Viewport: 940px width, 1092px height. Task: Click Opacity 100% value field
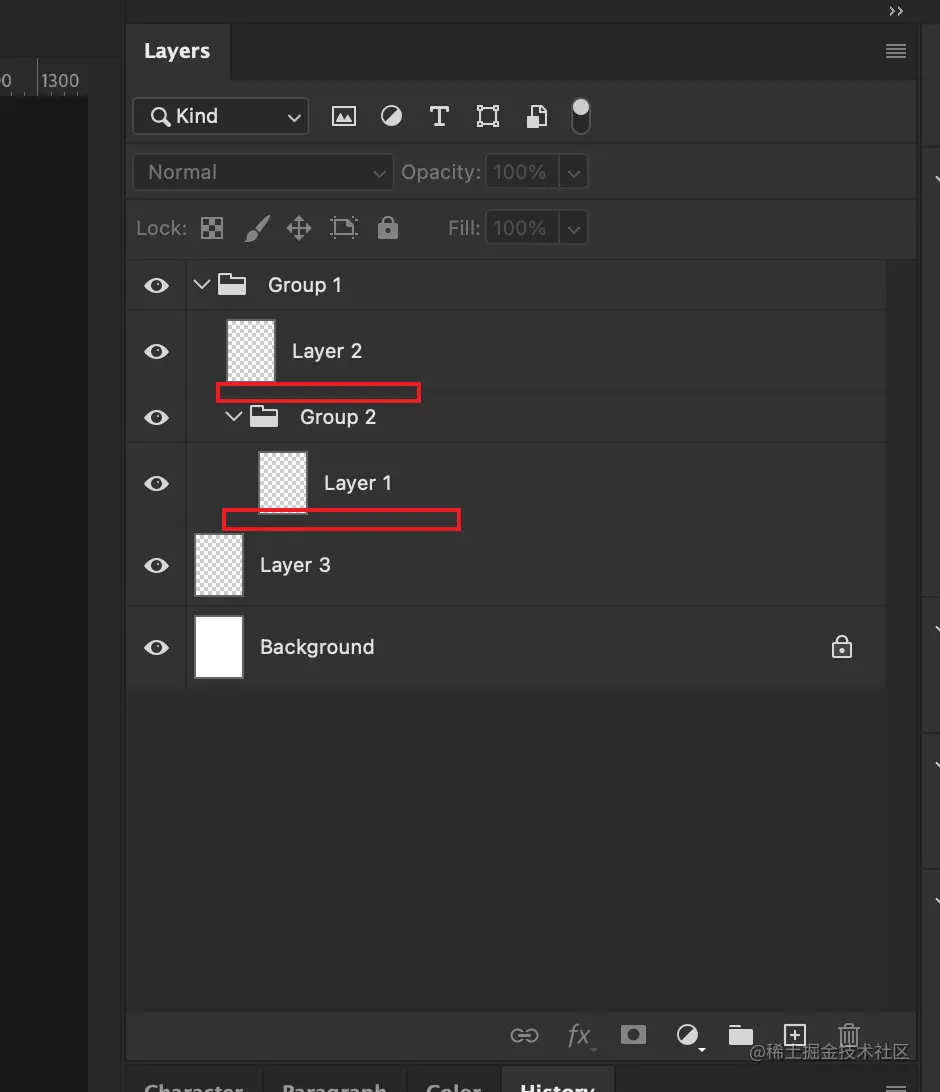point(522,172)
